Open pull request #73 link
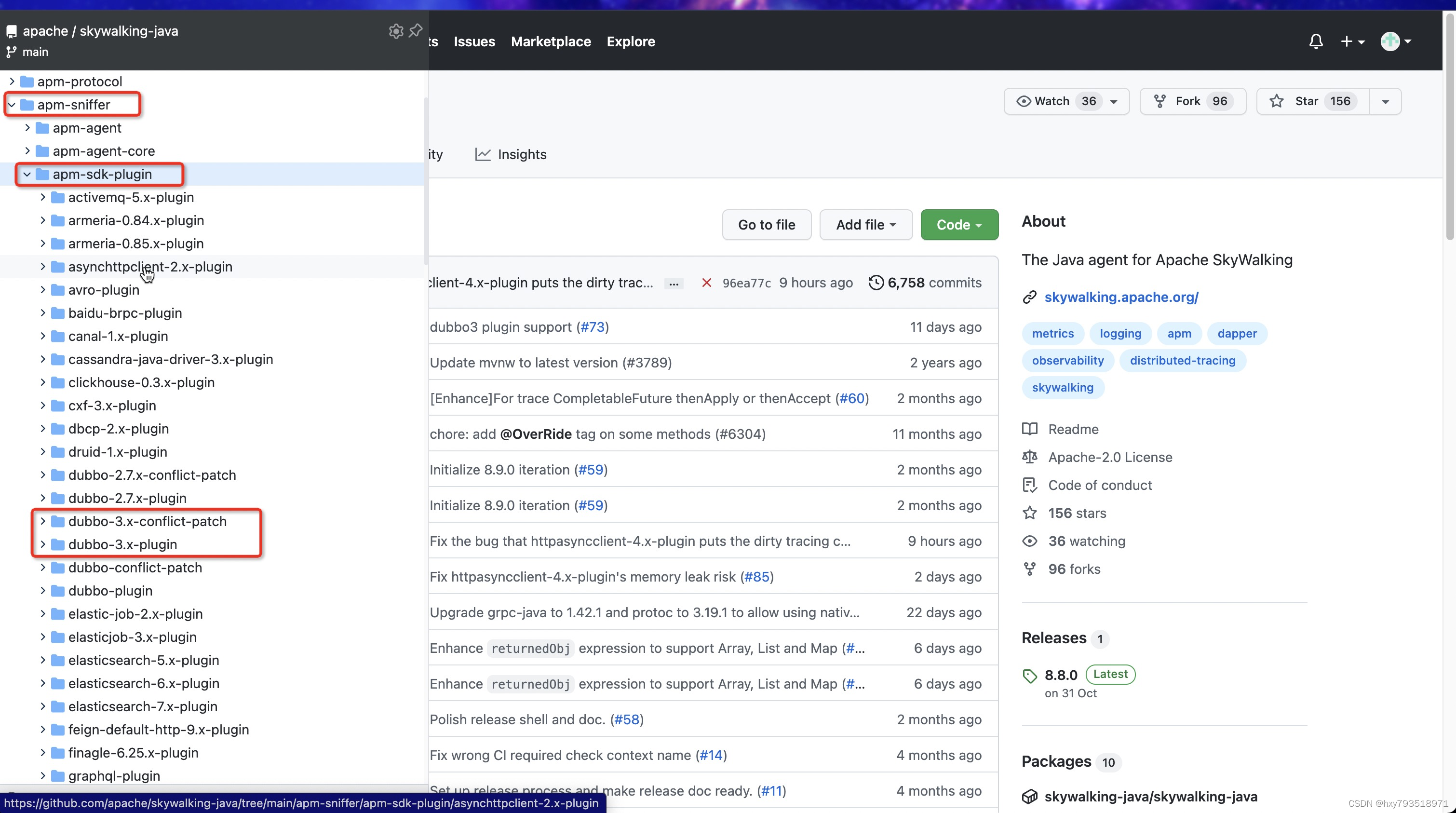This screenshot has height=813, width=1456. [593, 327]
